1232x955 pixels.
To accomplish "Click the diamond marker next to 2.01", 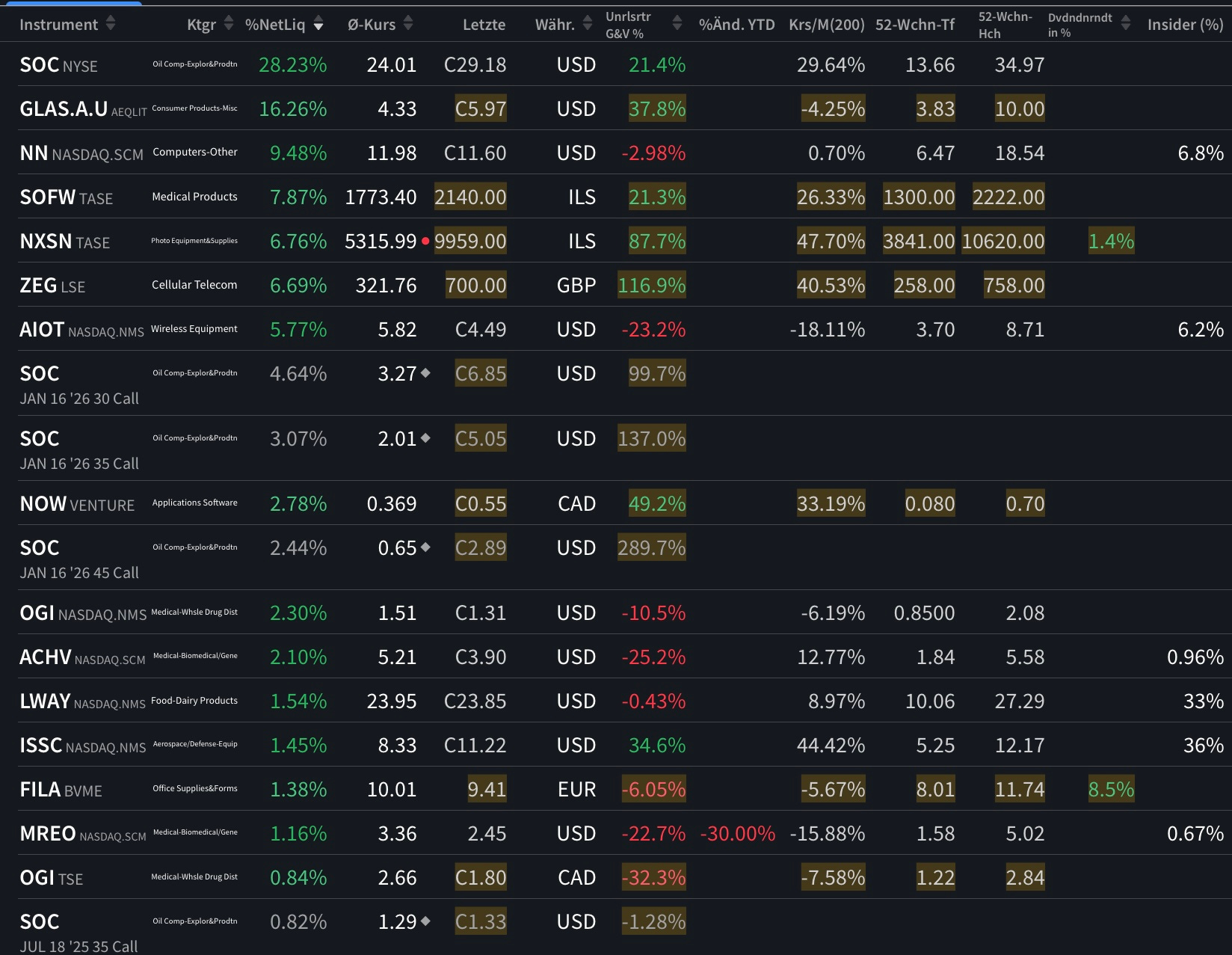I will point(425,437).
